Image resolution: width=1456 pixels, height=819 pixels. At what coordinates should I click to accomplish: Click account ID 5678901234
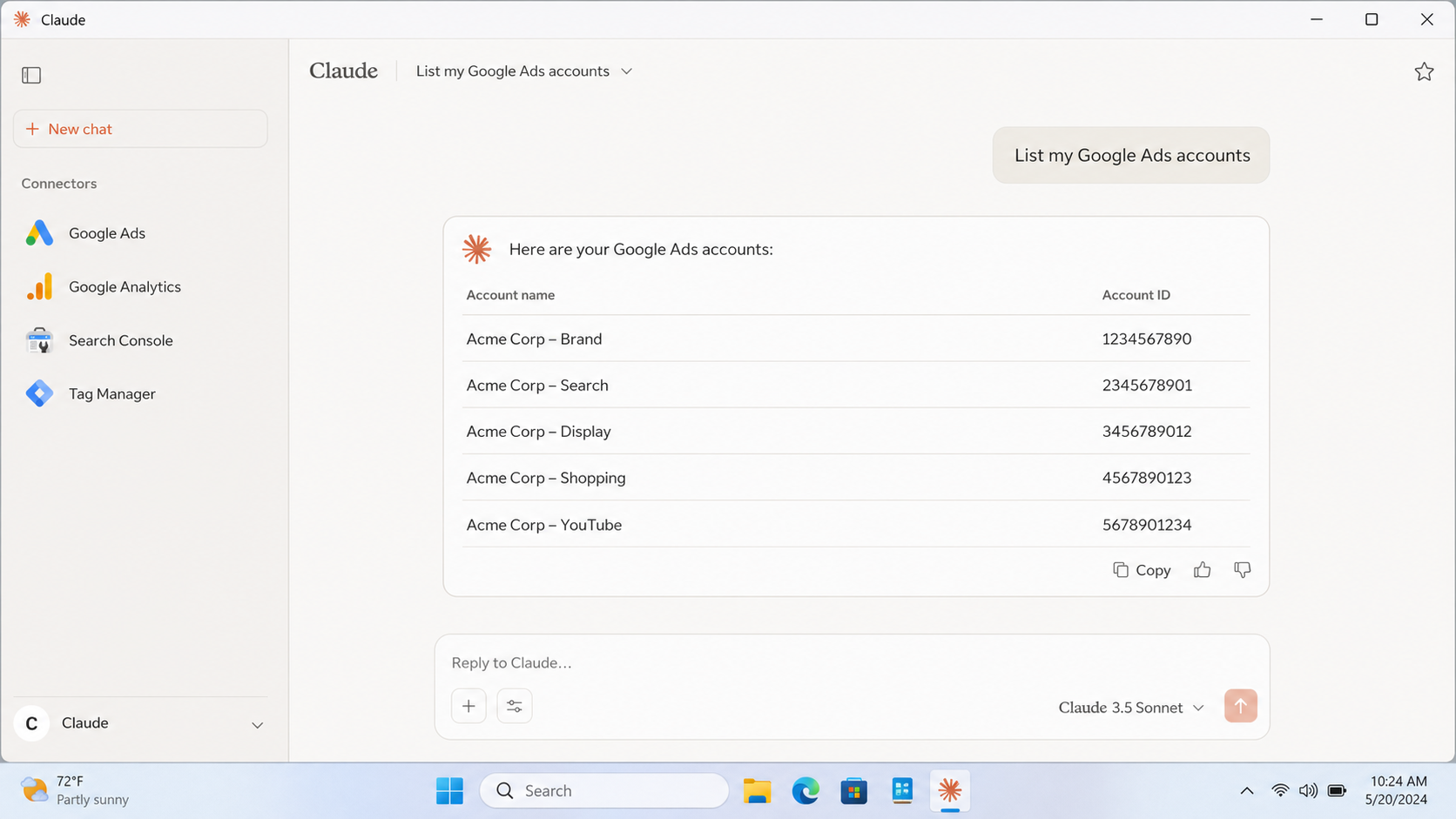[x=1147, y=525]
